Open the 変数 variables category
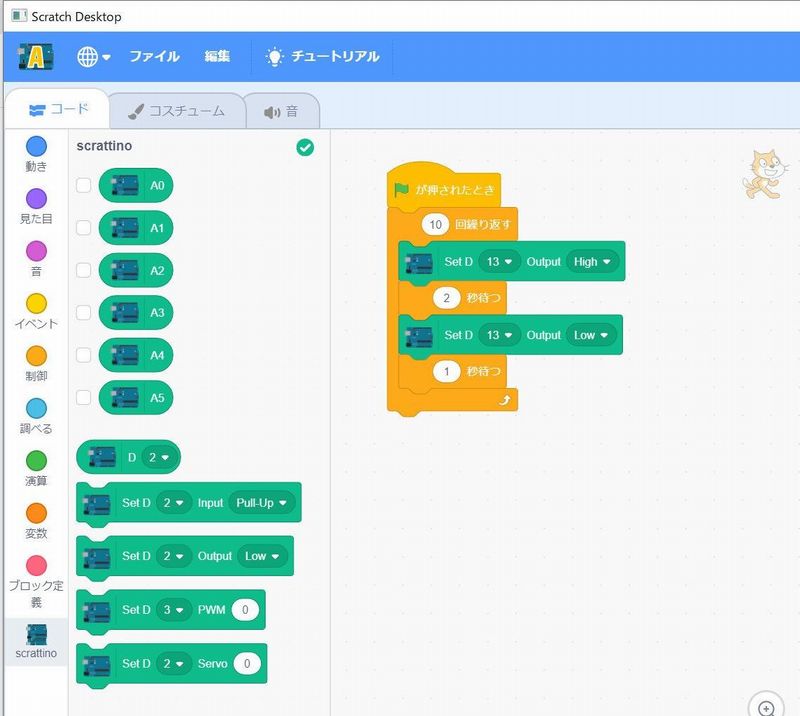 click(x=36, y=514)
